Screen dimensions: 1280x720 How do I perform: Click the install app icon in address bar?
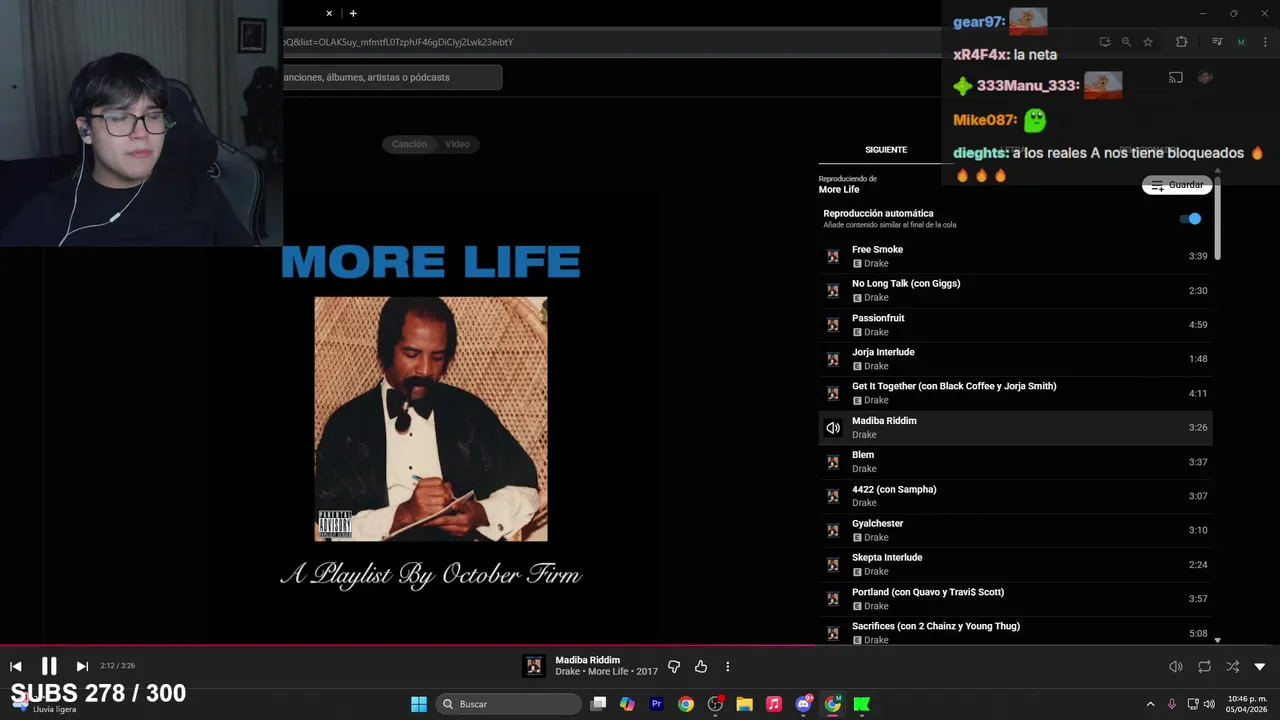(x=1105, y=42)
